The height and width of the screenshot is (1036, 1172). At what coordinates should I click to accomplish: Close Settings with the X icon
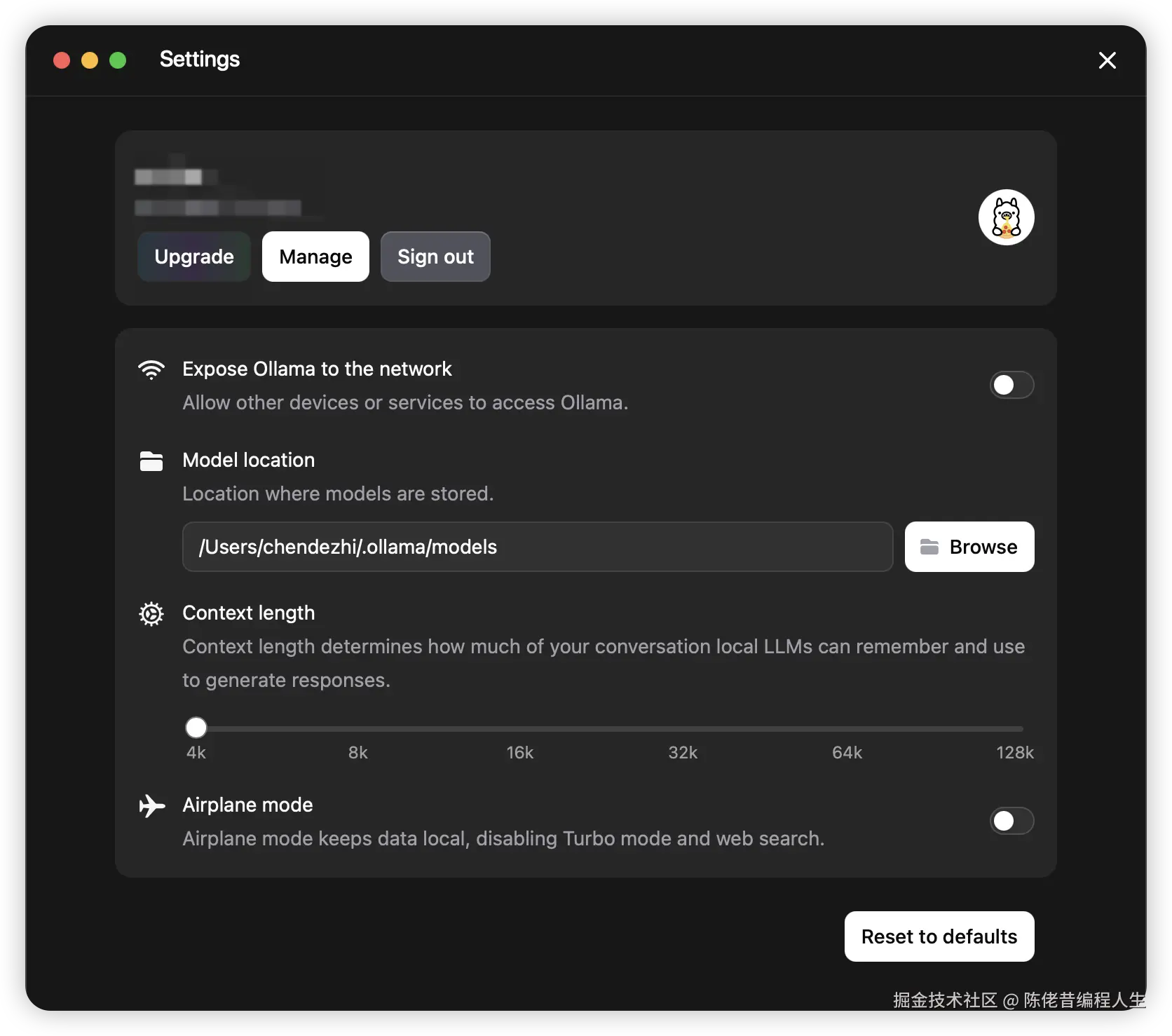click(1108, 60)
